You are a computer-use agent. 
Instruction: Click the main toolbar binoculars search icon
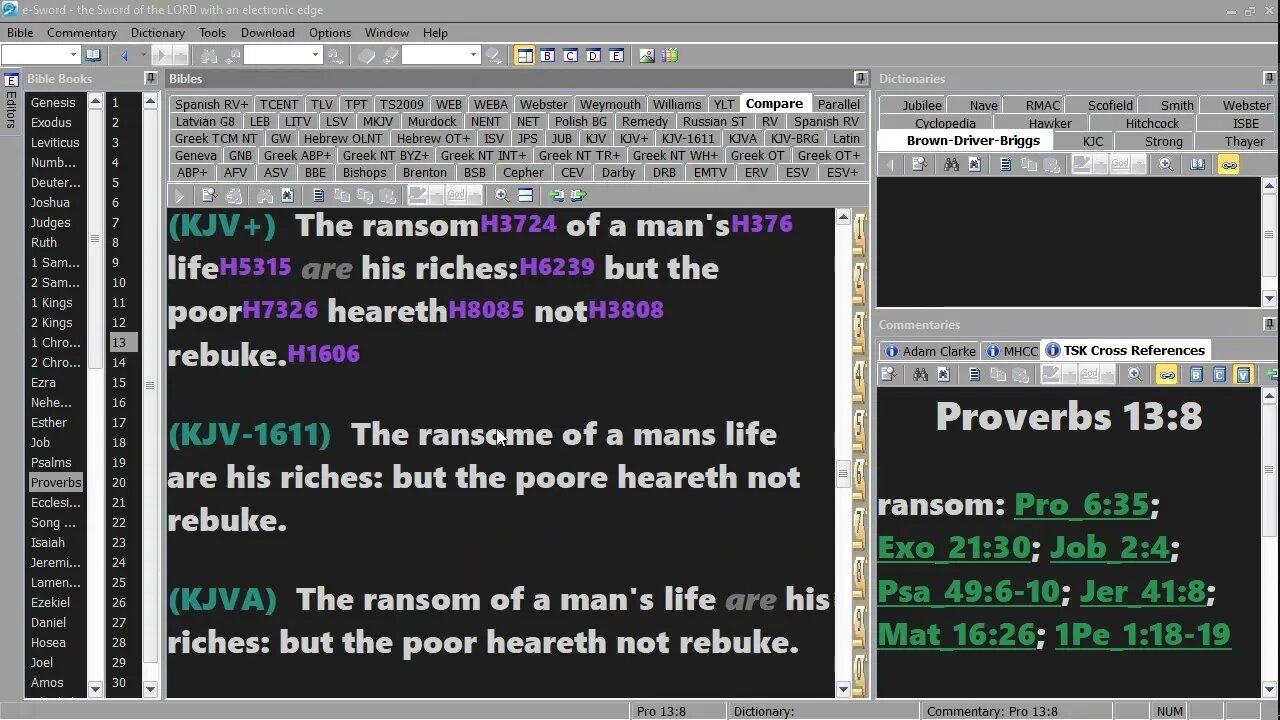tap(209, 55)
